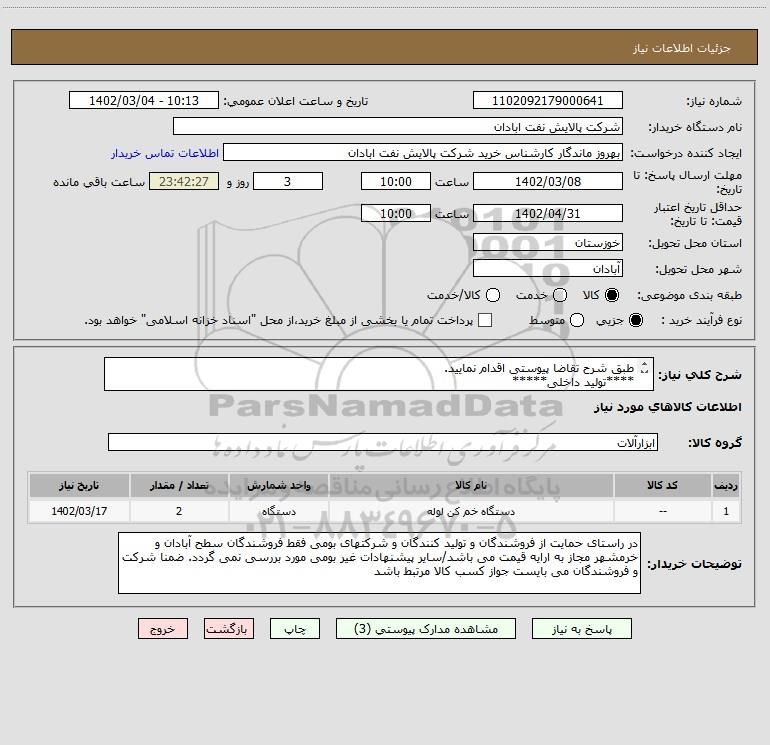
Task: Click the price validity date 1402/04/31
Action: pyautogui.click(x=548, y=213)
